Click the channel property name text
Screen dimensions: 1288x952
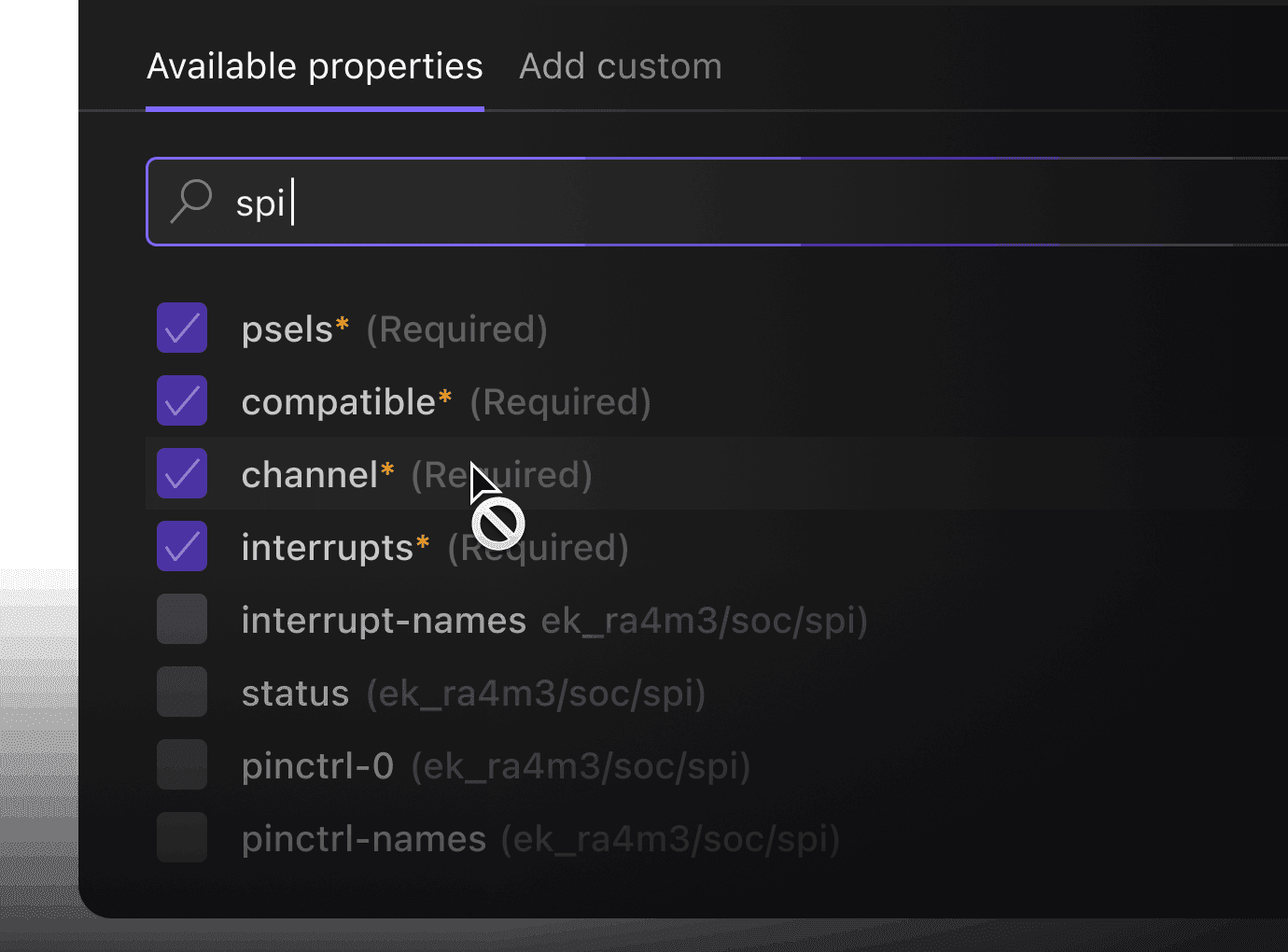click(309, 475)
